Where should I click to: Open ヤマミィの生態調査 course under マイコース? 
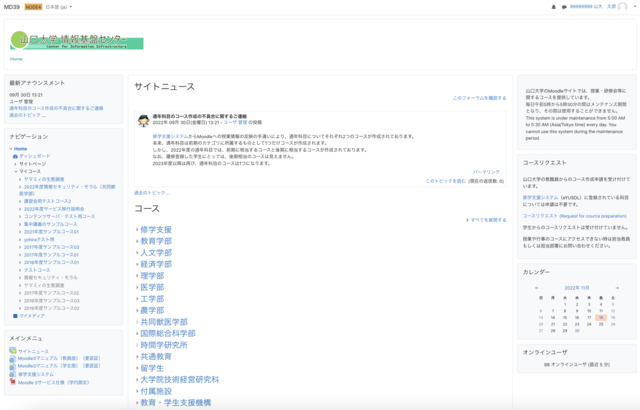(x=44, y=179)
